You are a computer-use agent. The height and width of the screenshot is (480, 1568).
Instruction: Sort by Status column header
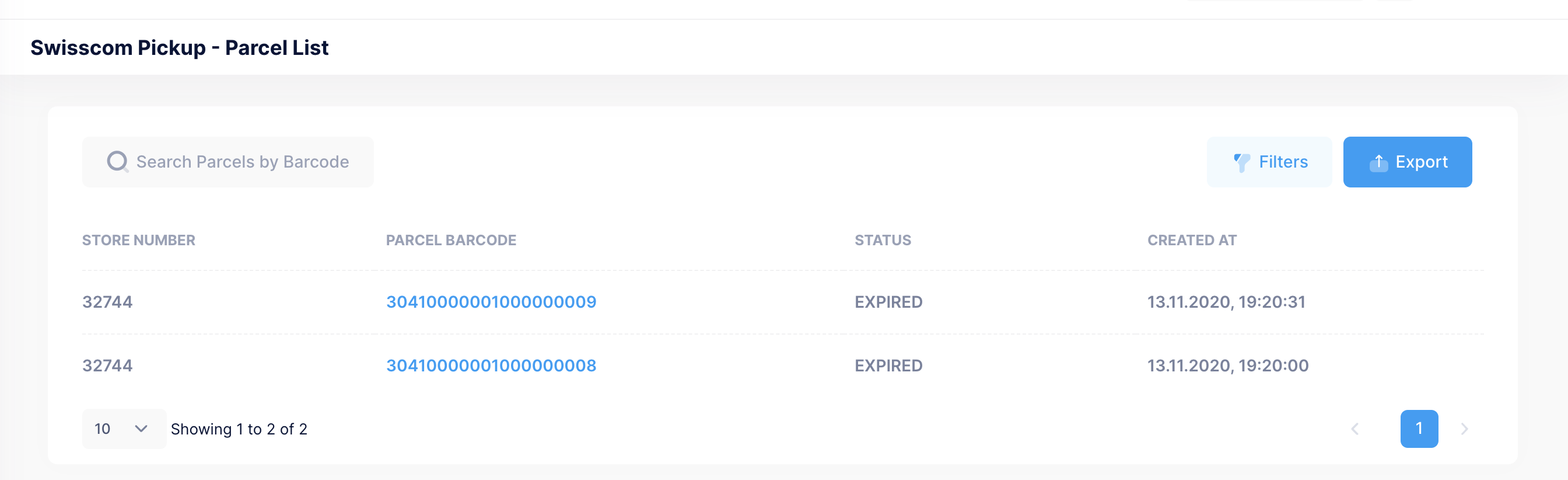883,241
